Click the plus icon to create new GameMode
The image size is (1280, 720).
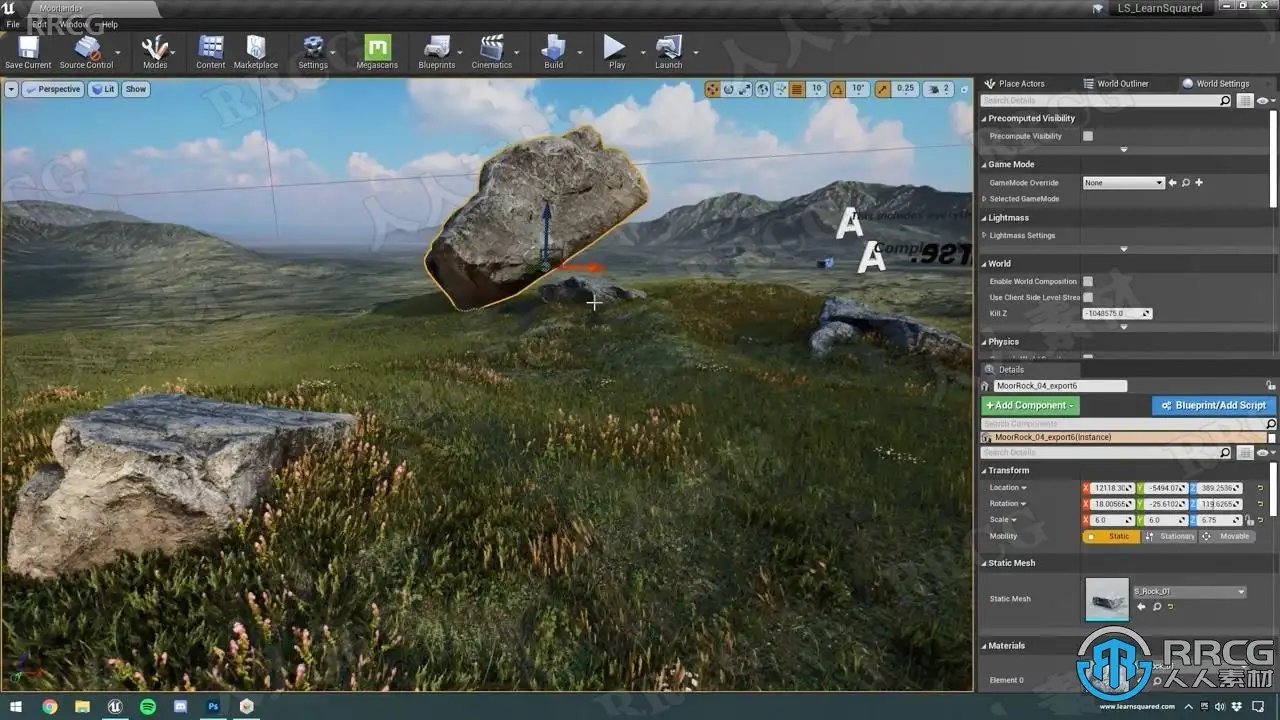tap(1199, 183)
